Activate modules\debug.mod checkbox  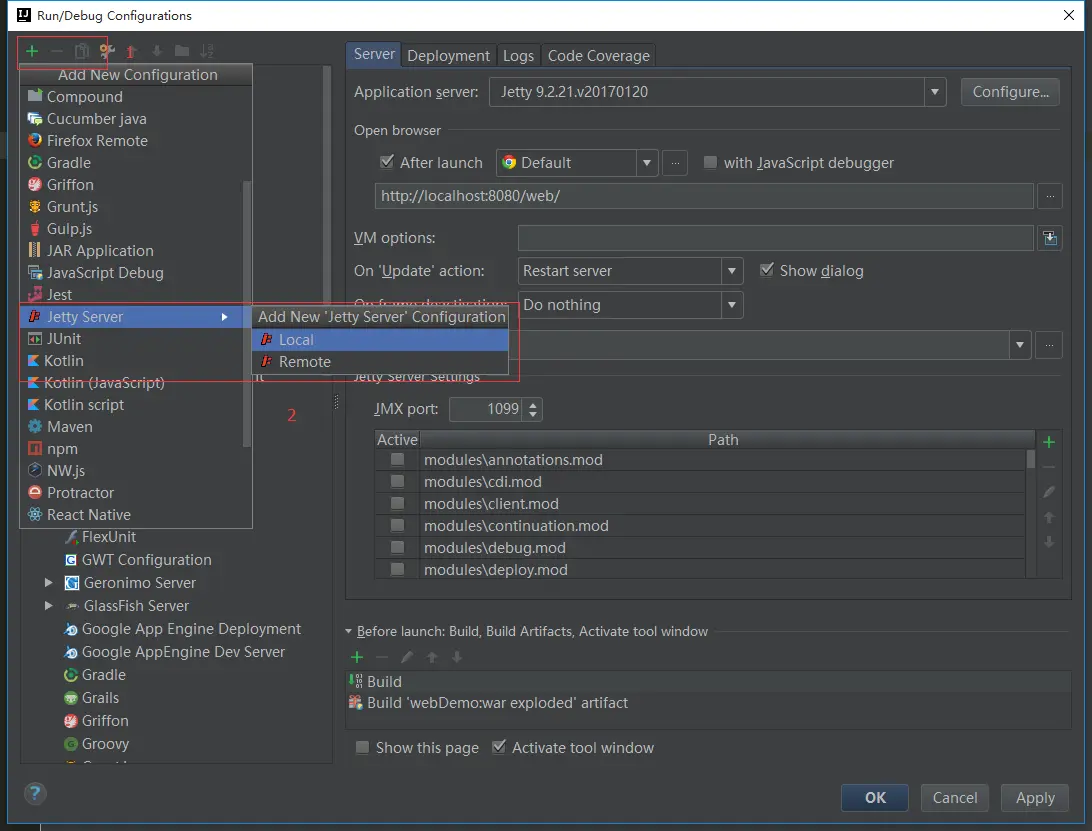click(x=398, y=547)
